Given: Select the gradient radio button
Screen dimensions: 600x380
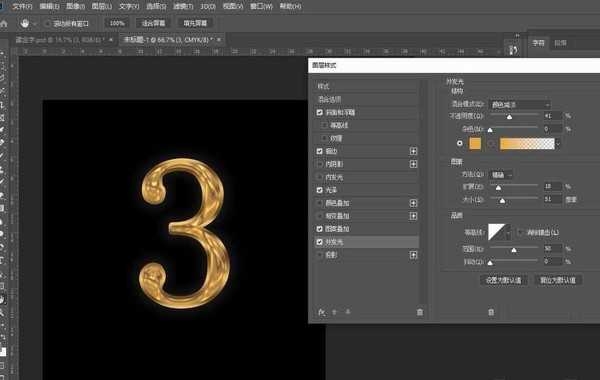Looking at the screenshot, I should tap(492, 144).
